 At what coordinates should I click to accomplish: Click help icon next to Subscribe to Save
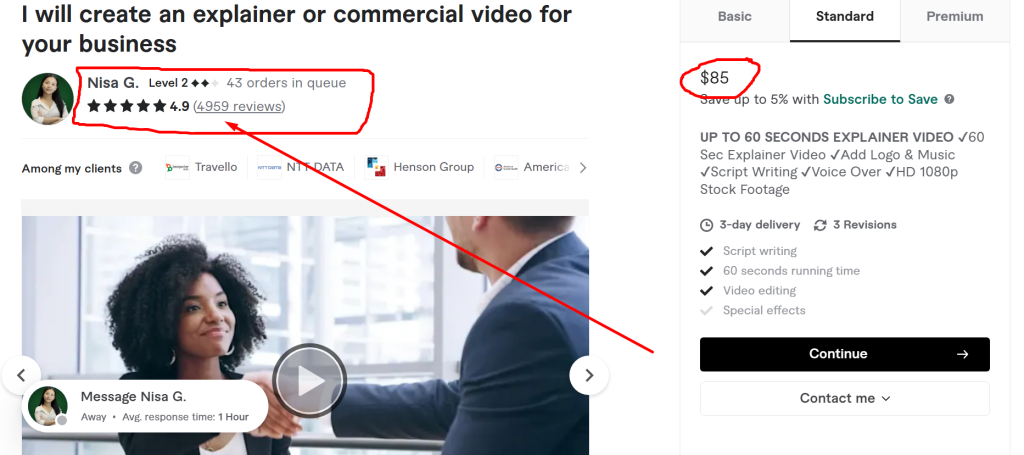point(949,99)
